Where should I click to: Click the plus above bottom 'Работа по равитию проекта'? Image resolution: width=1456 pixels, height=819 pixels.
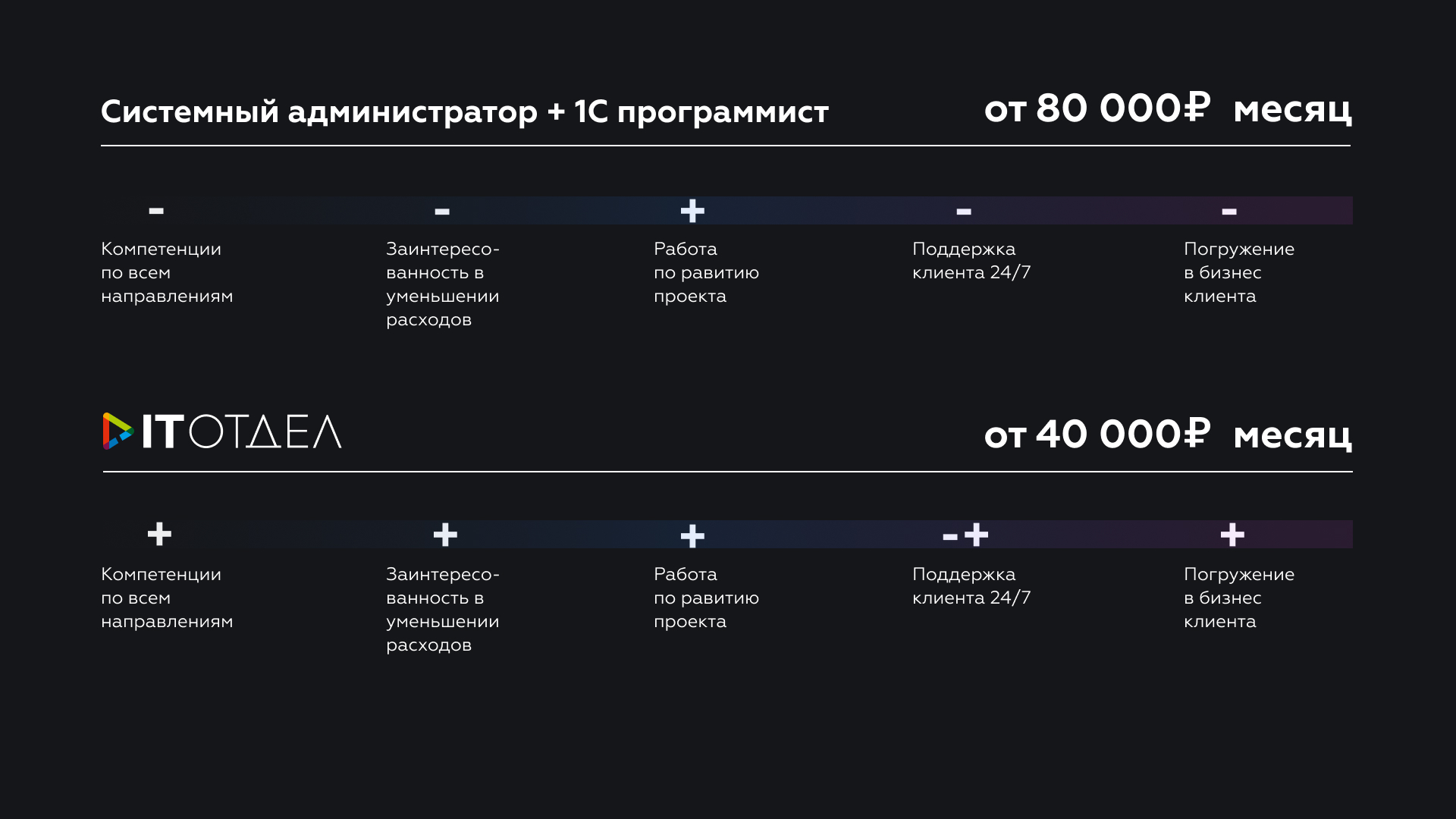[692, 536]
